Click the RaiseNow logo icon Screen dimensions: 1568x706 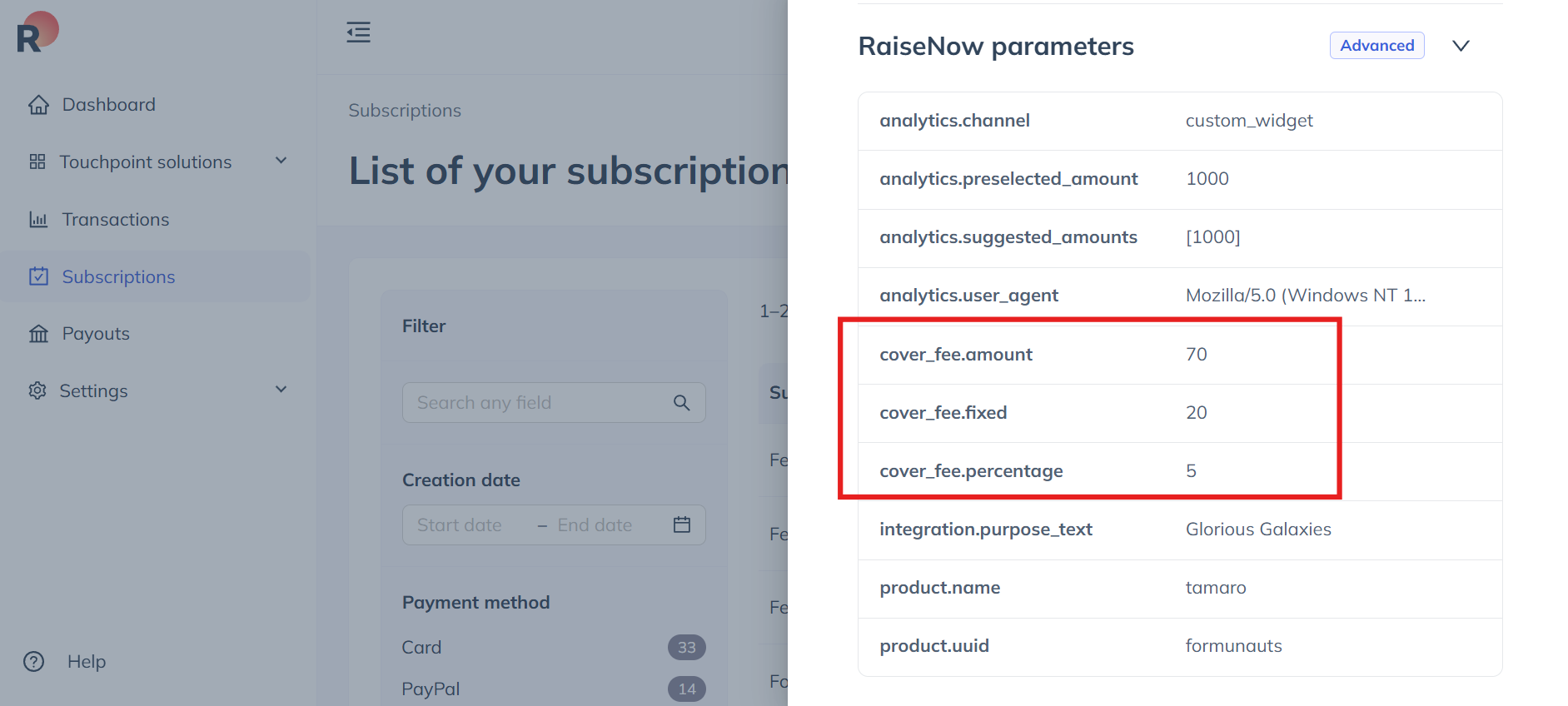[37, 33]
